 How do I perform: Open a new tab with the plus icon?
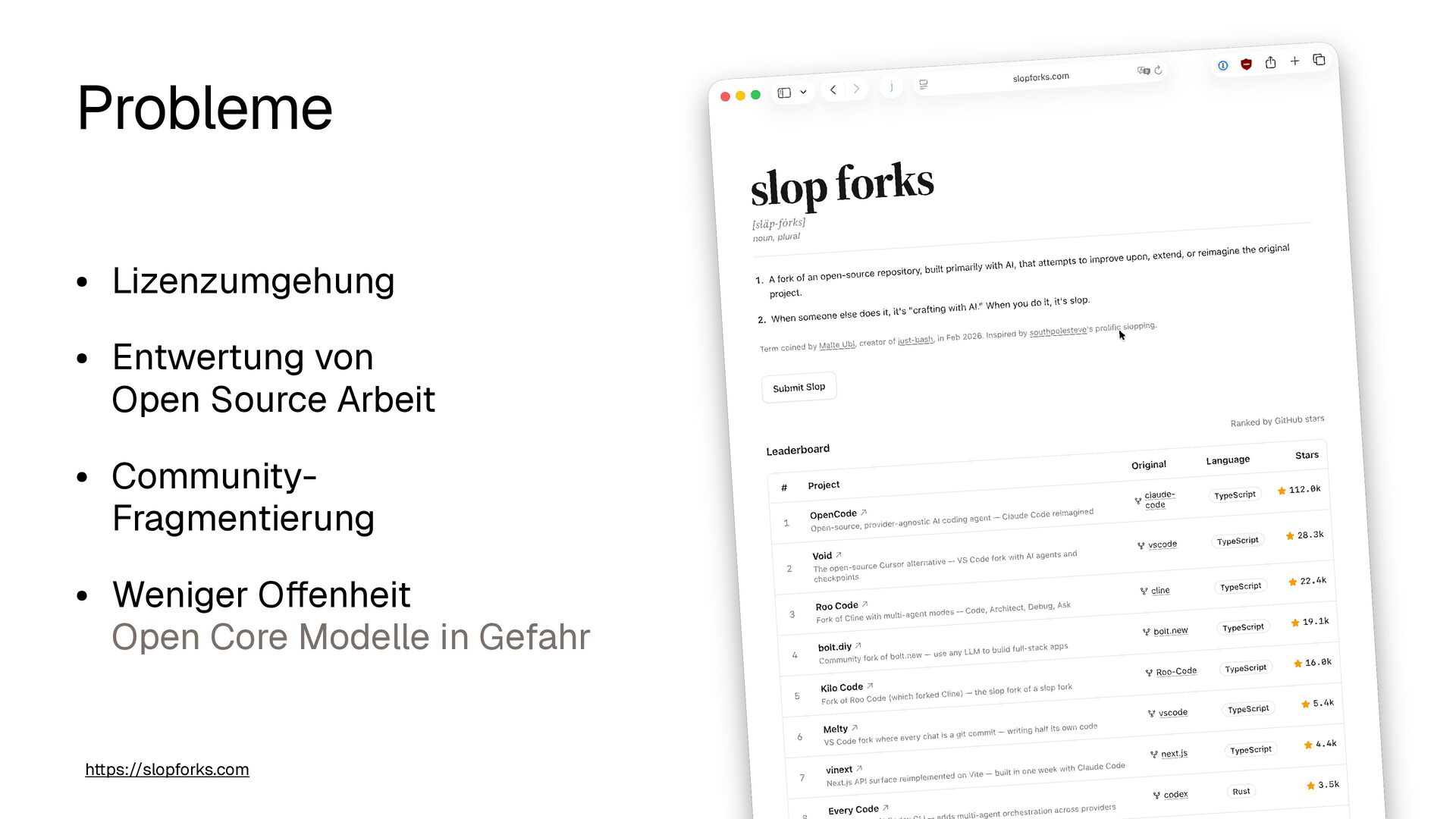(x=1294, y=61)
